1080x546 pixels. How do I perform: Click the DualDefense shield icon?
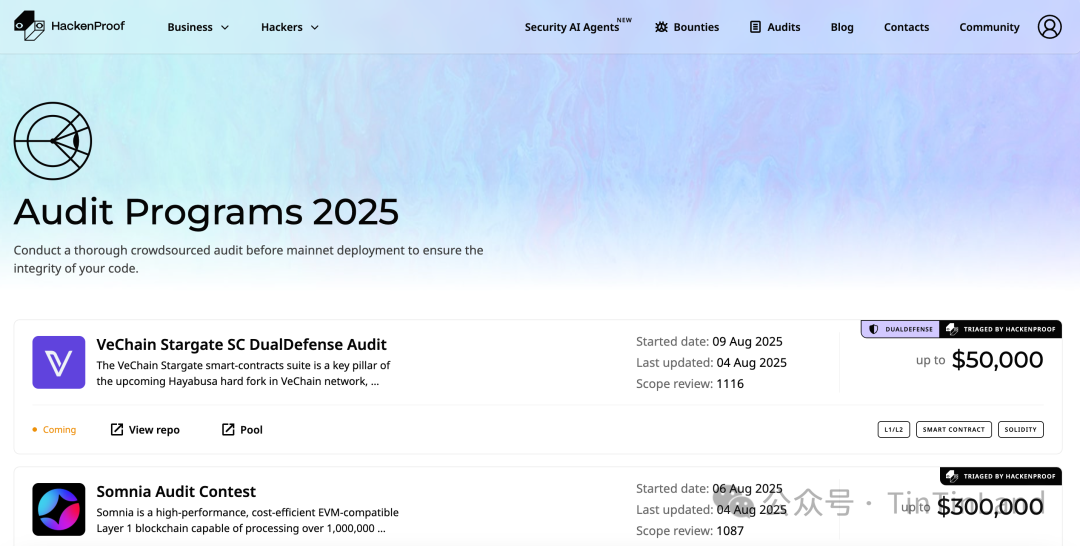click(873, 329)
